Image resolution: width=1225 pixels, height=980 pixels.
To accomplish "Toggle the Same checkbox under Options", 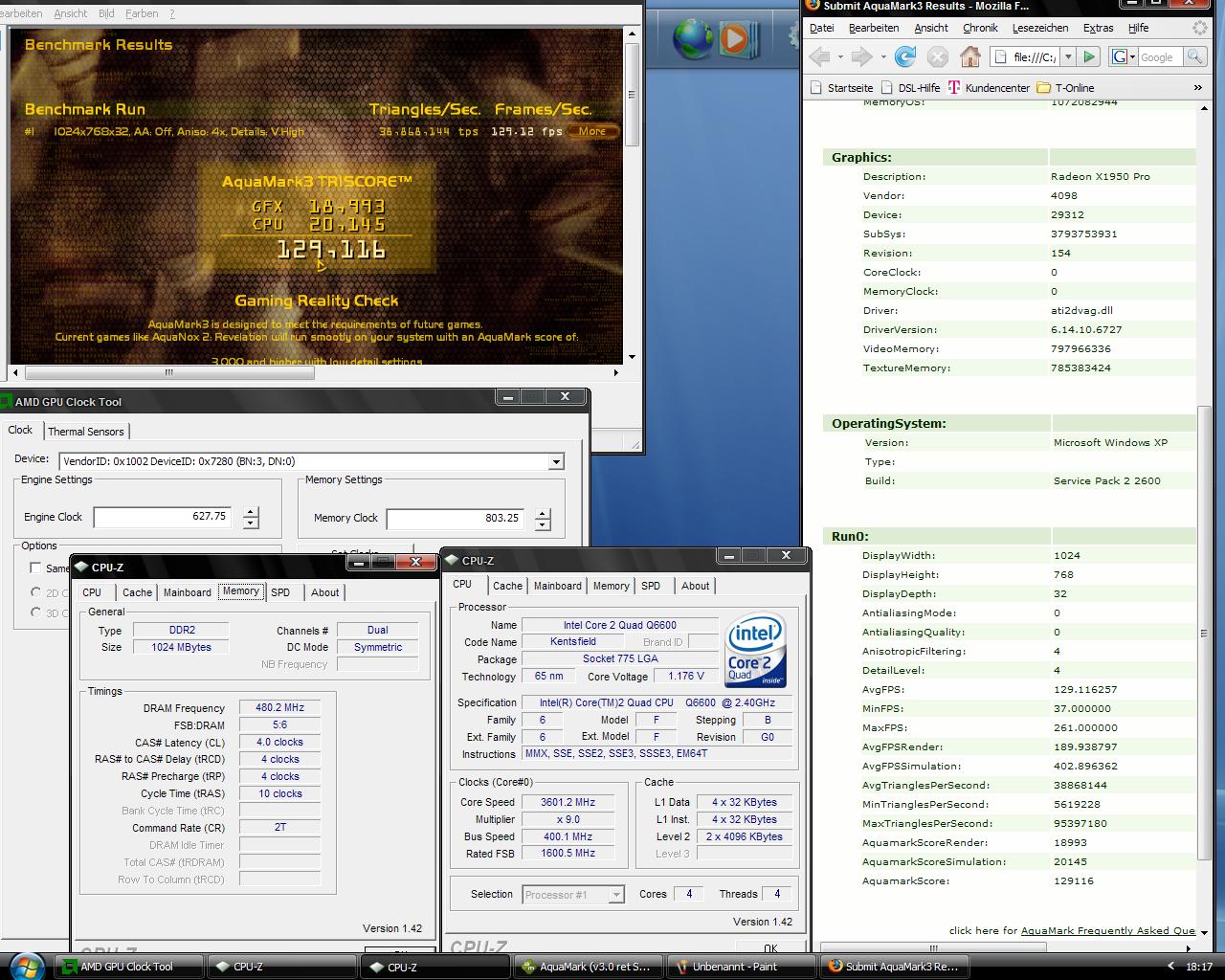I will pyautogui.click(x=35, y=568).
